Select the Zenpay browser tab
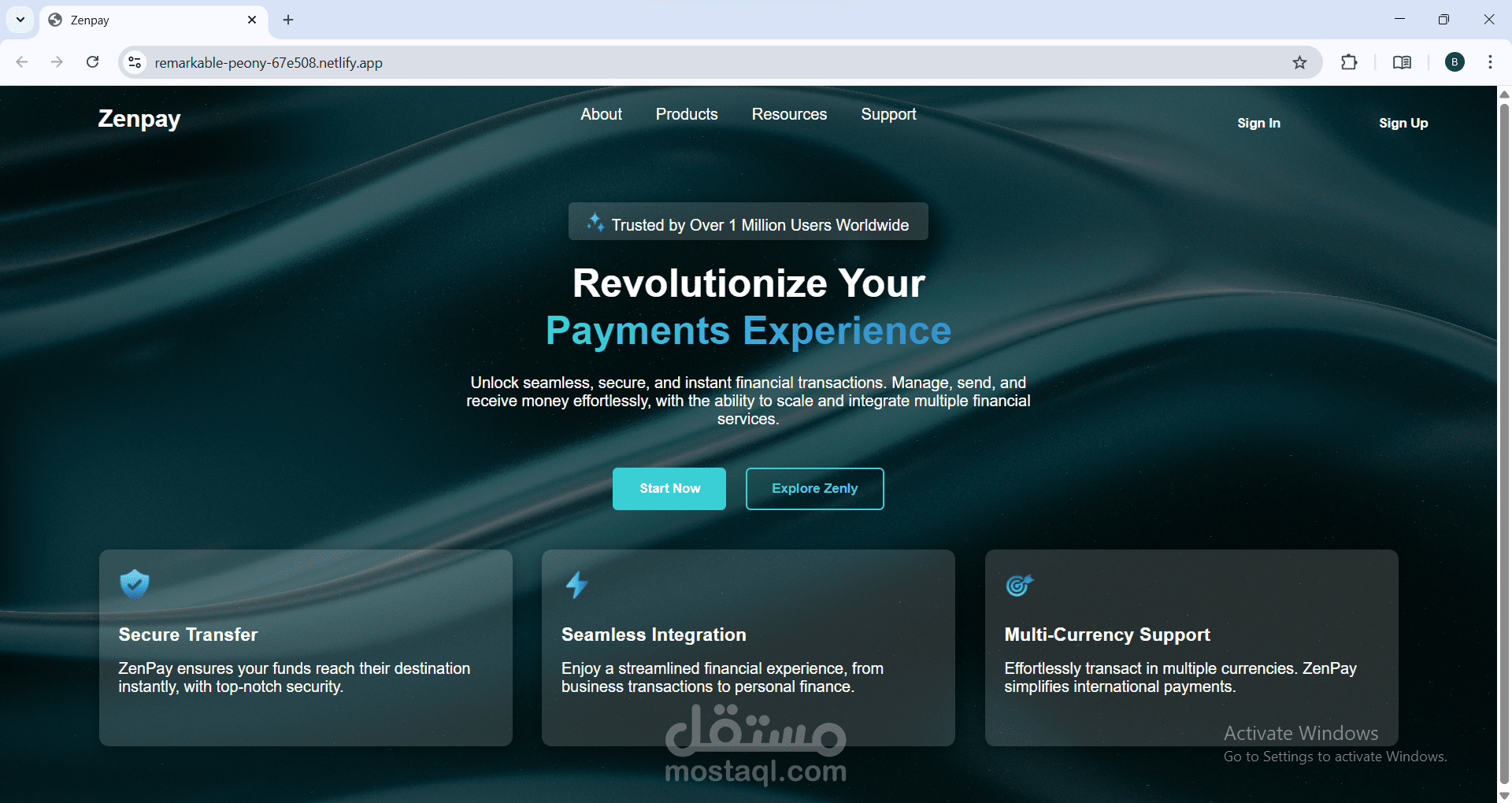 click(154, 20)
